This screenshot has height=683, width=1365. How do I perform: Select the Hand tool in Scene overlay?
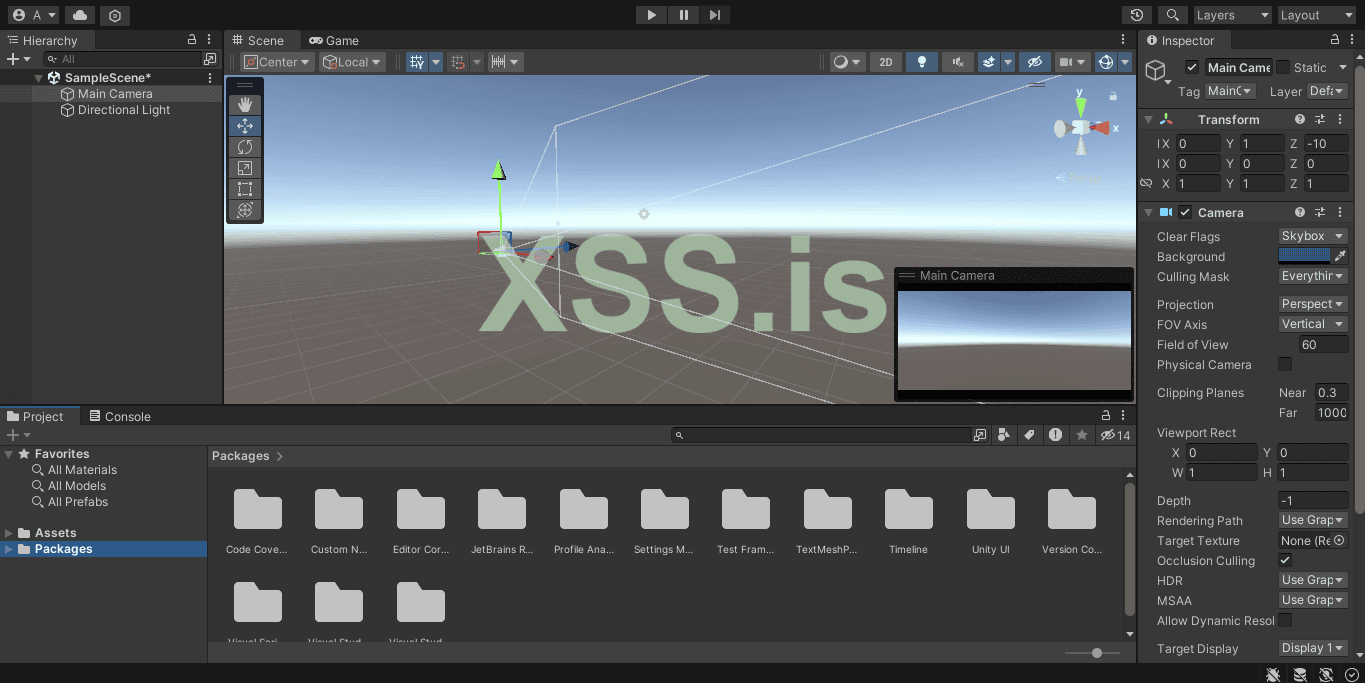point(245,105)
